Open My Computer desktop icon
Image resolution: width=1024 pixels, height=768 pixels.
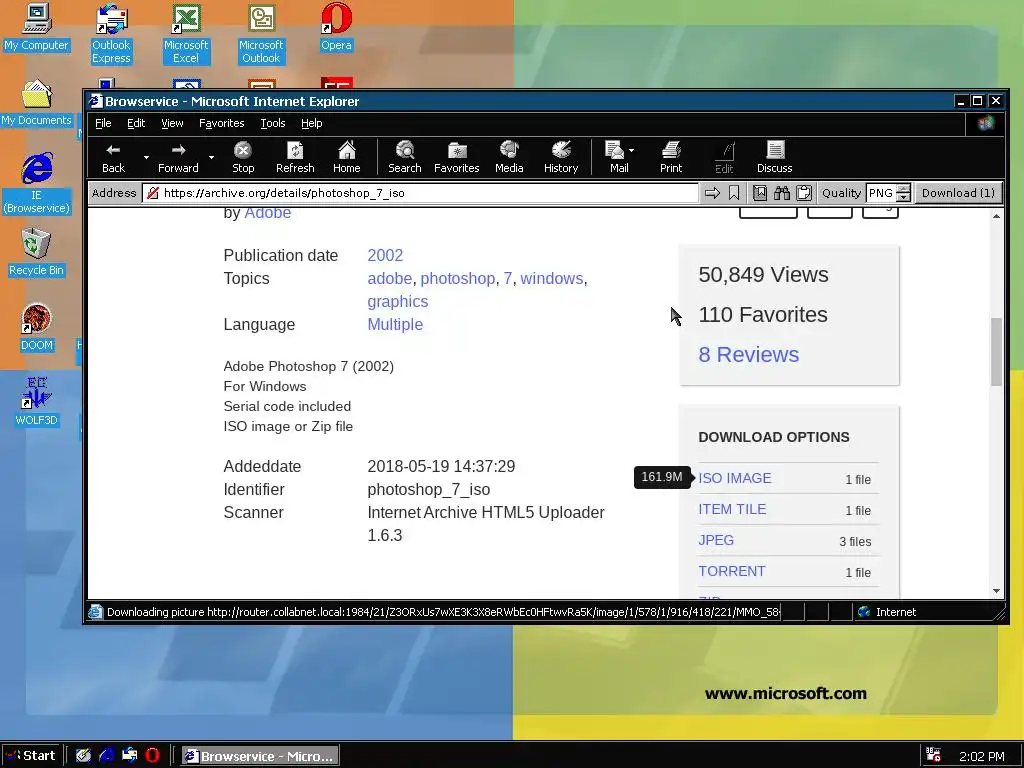click(36, 27)
